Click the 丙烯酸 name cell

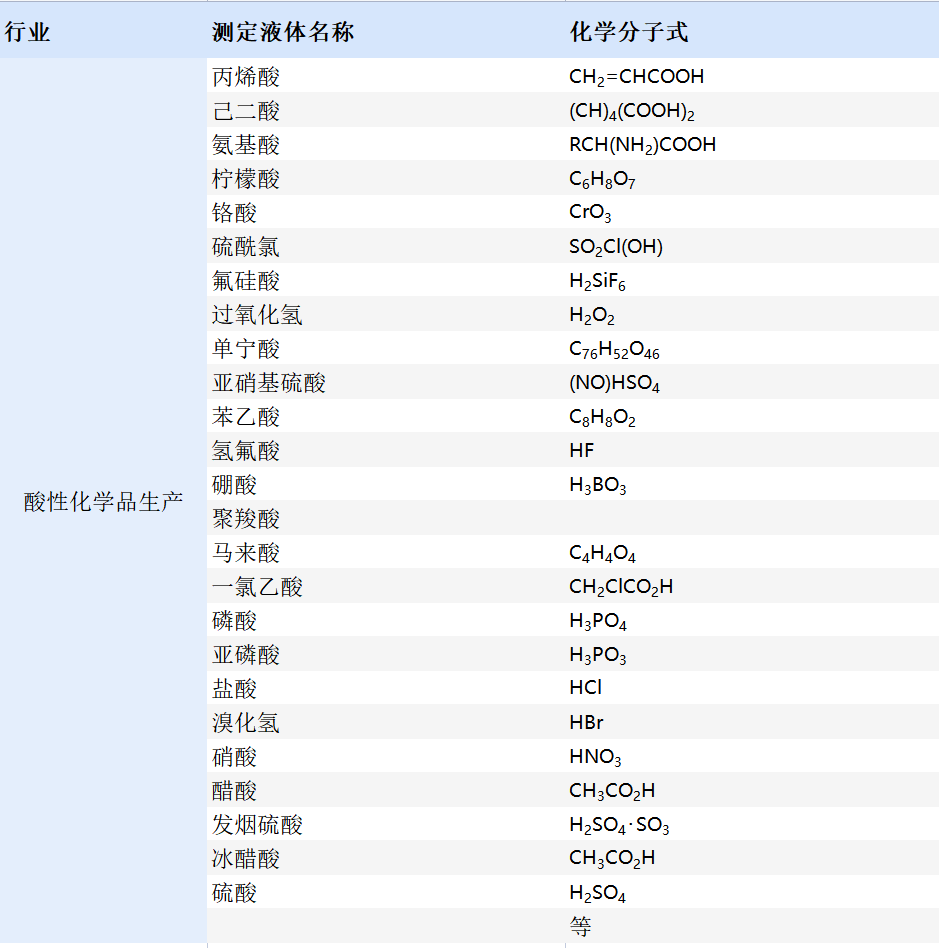point(246,77)
